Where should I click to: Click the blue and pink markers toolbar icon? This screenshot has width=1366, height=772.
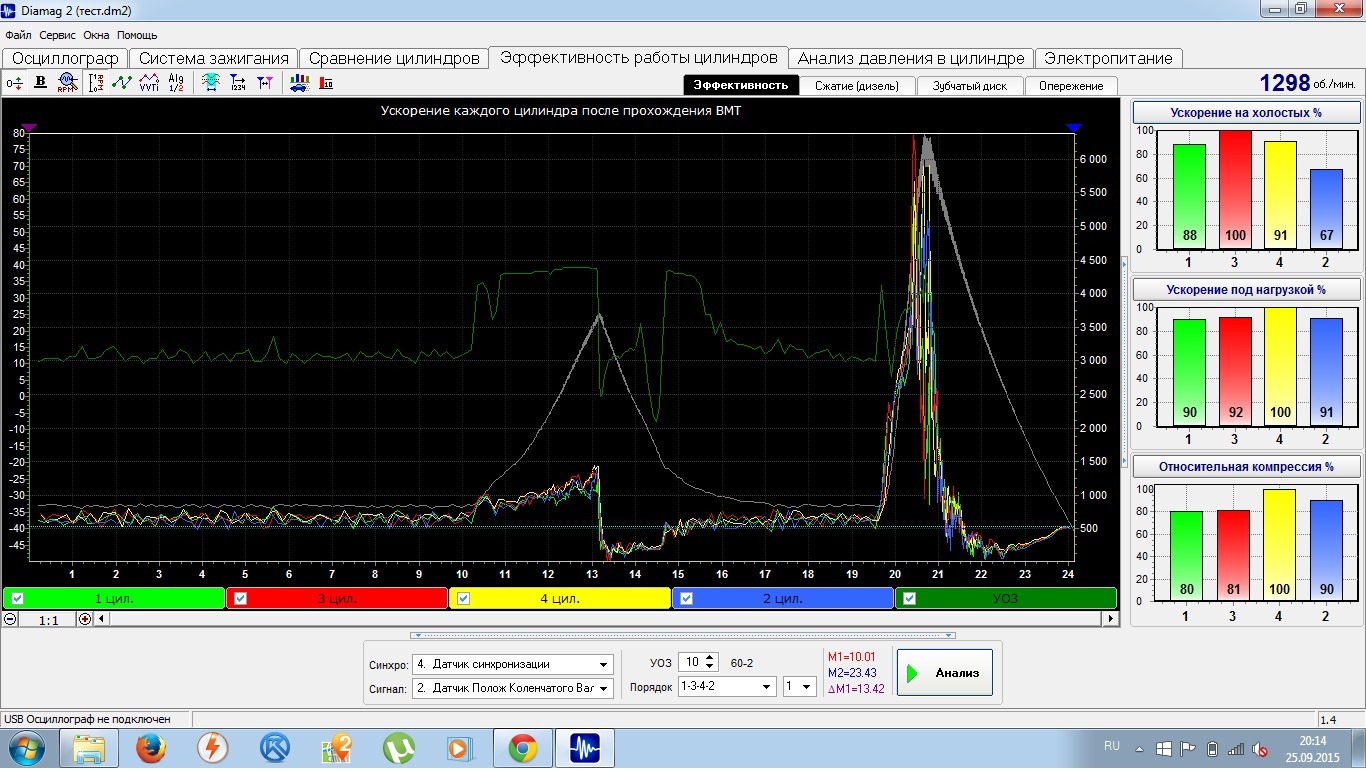point(265,83)
